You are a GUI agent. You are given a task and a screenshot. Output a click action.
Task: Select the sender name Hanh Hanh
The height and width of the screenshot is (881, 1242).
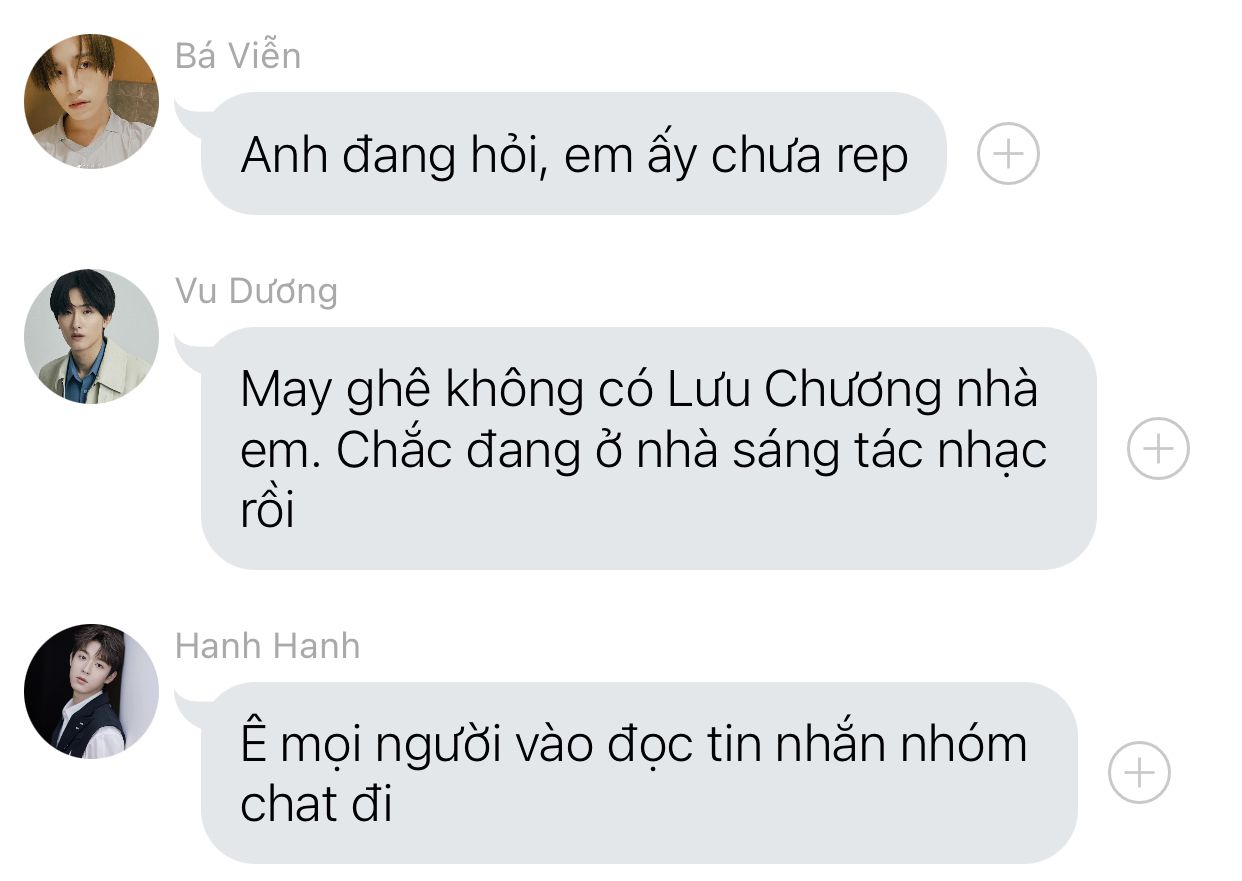267,646
